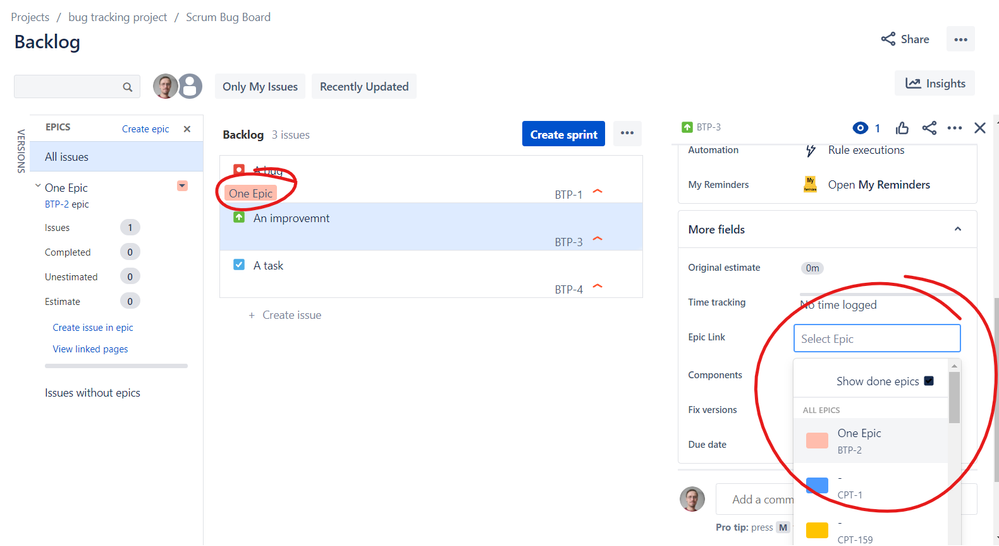Click the Original estimate 0m value
The height and width of the screenshot is (546, 999).
[x=812, y=268]
